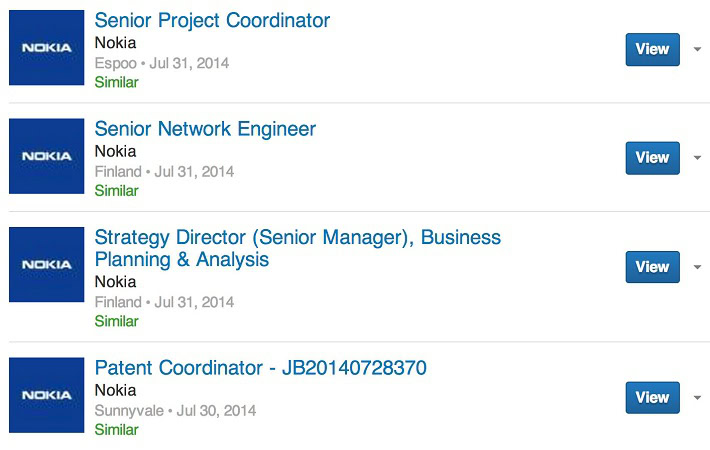Click Nokia logo beside Senior Network Engineer
710x450 pixels.
[46, 156]
